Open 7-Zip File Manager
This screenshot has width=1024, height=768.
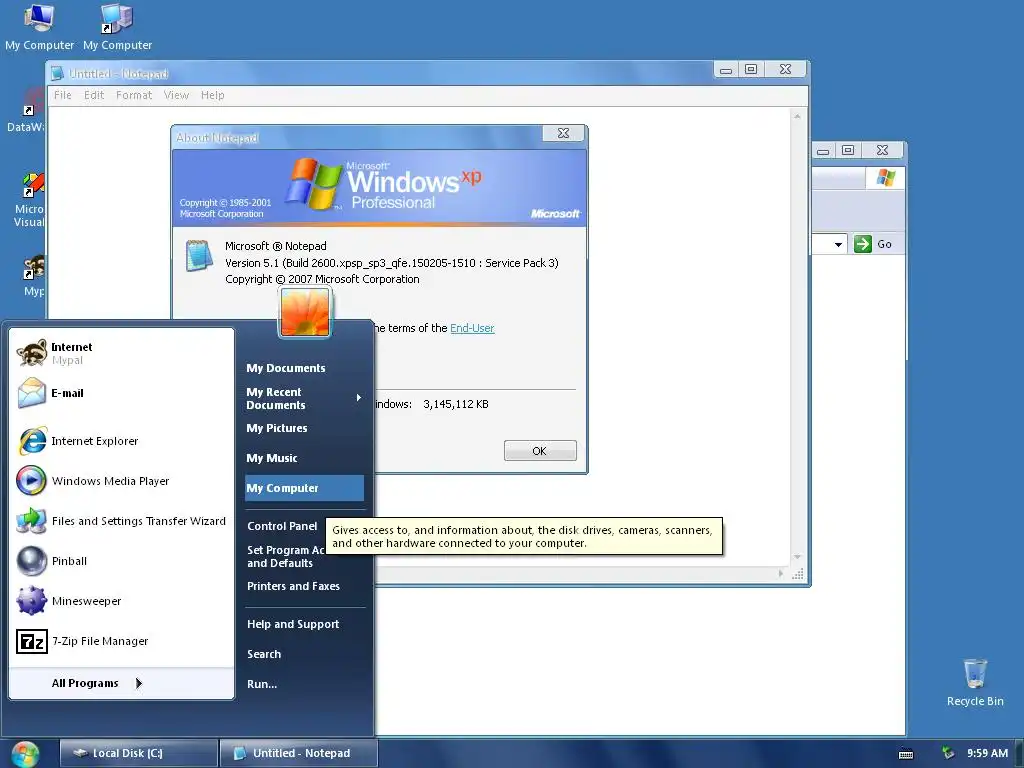pos(121,641)
